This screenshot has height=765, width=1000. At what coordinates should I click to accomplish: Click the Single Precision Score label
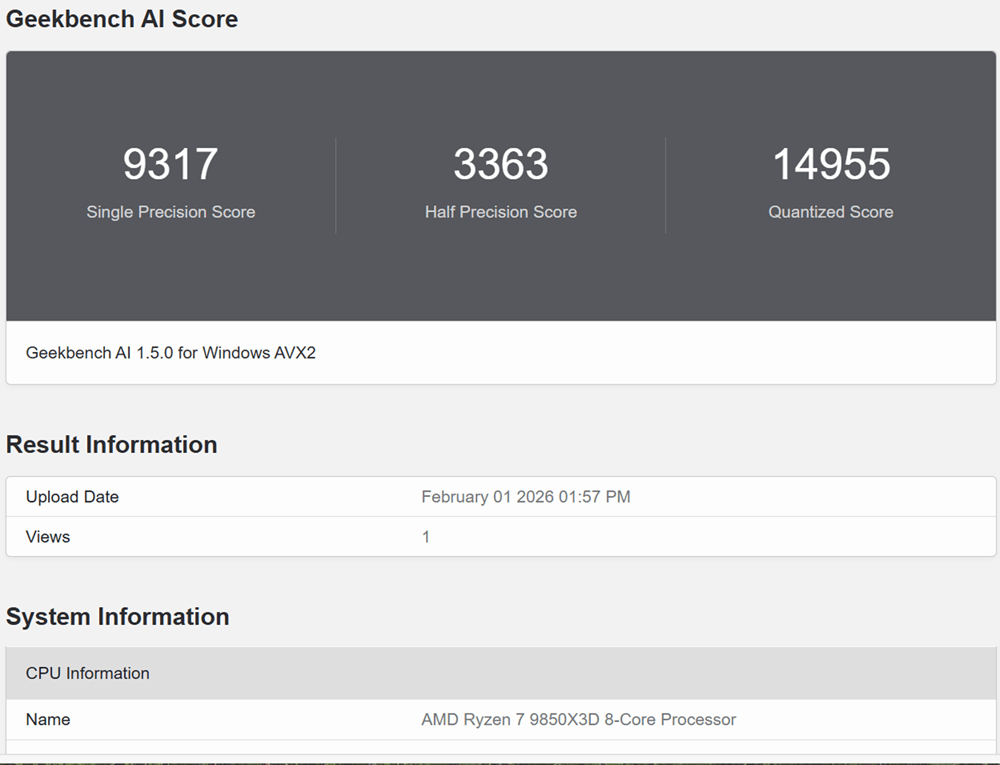[x=170, y=212]
